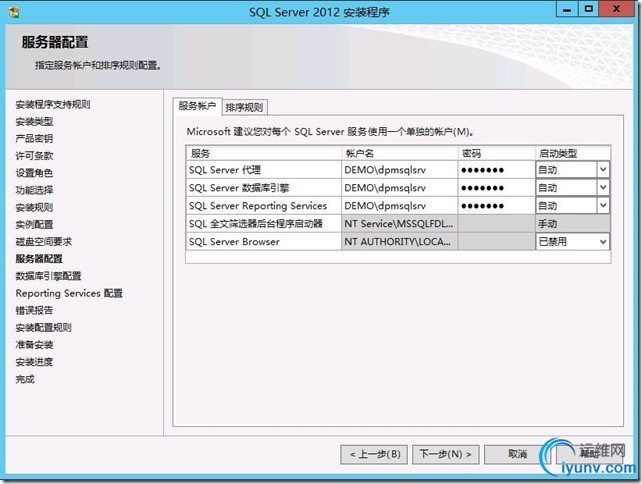This screenshot has width=642, height=484.
Task: Select 数据库引擎配置 step in sidebar
Action: point(48,276)
